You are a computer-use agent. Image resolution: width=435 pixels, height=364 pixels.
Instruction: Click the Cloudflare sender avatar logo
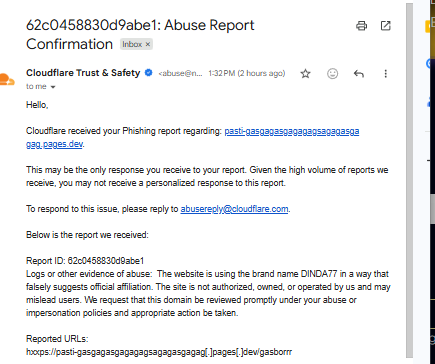click(x=7, y=80)
